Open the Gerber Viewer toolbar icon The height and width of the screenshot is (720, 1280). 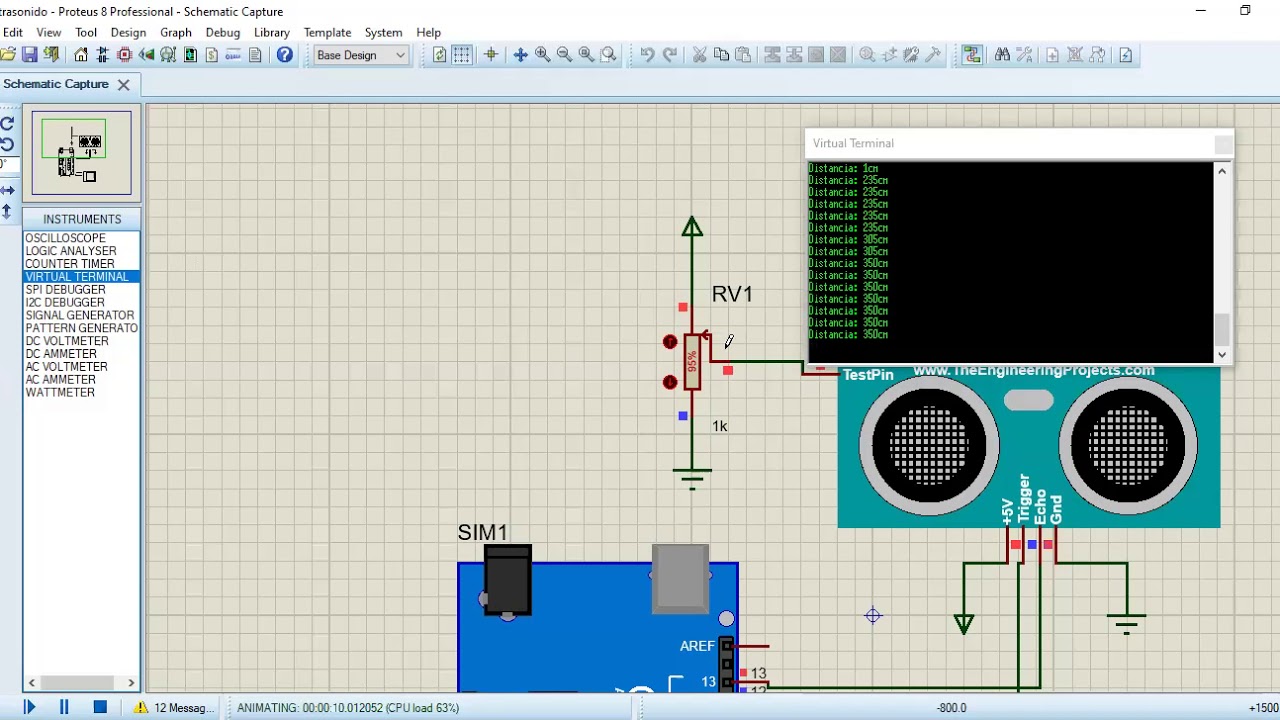tap(168, 55)
